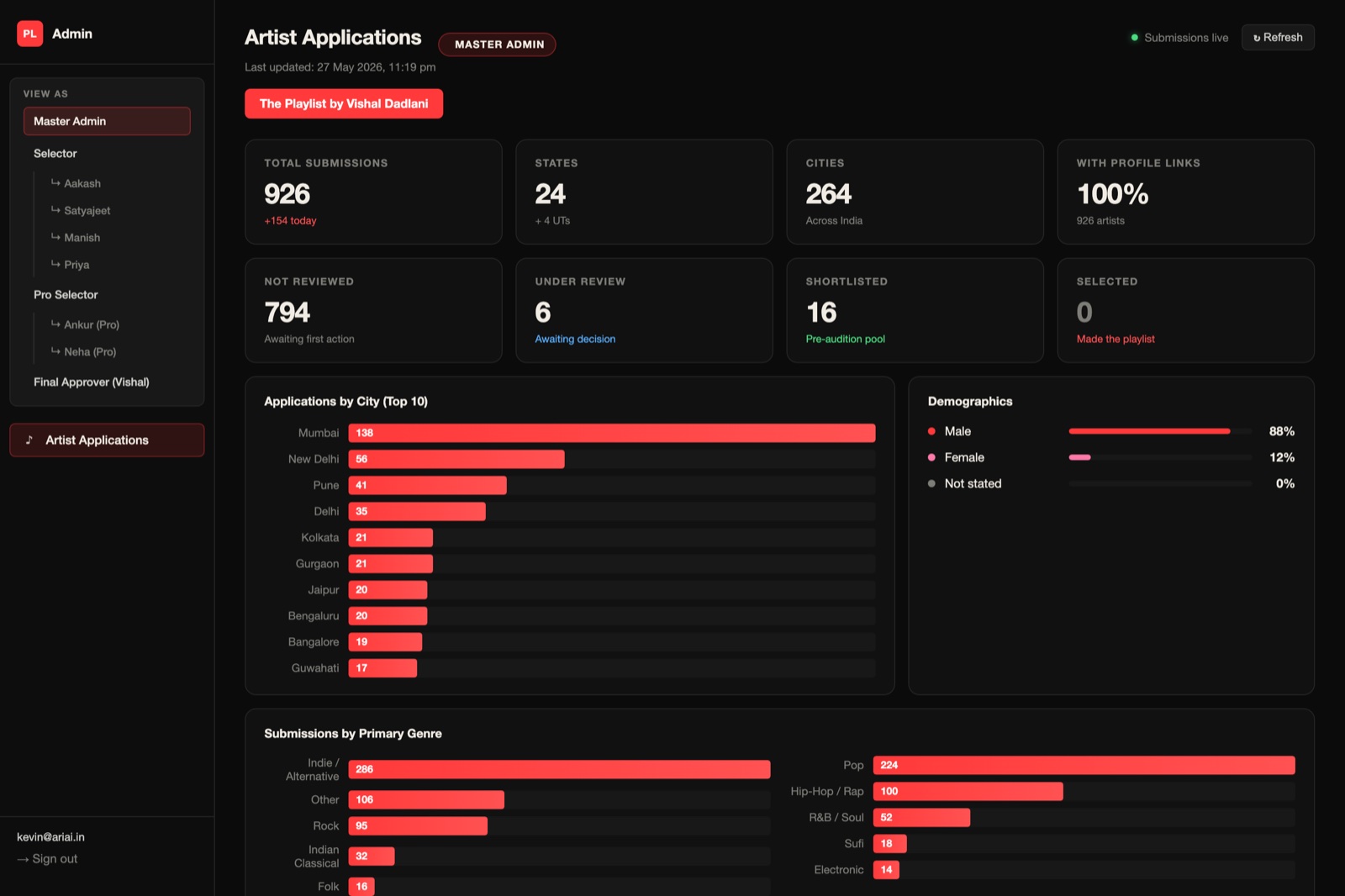Click the Other genre bar showing 106
Screen dimensions: 1345x896
click(x=426, y=799)
